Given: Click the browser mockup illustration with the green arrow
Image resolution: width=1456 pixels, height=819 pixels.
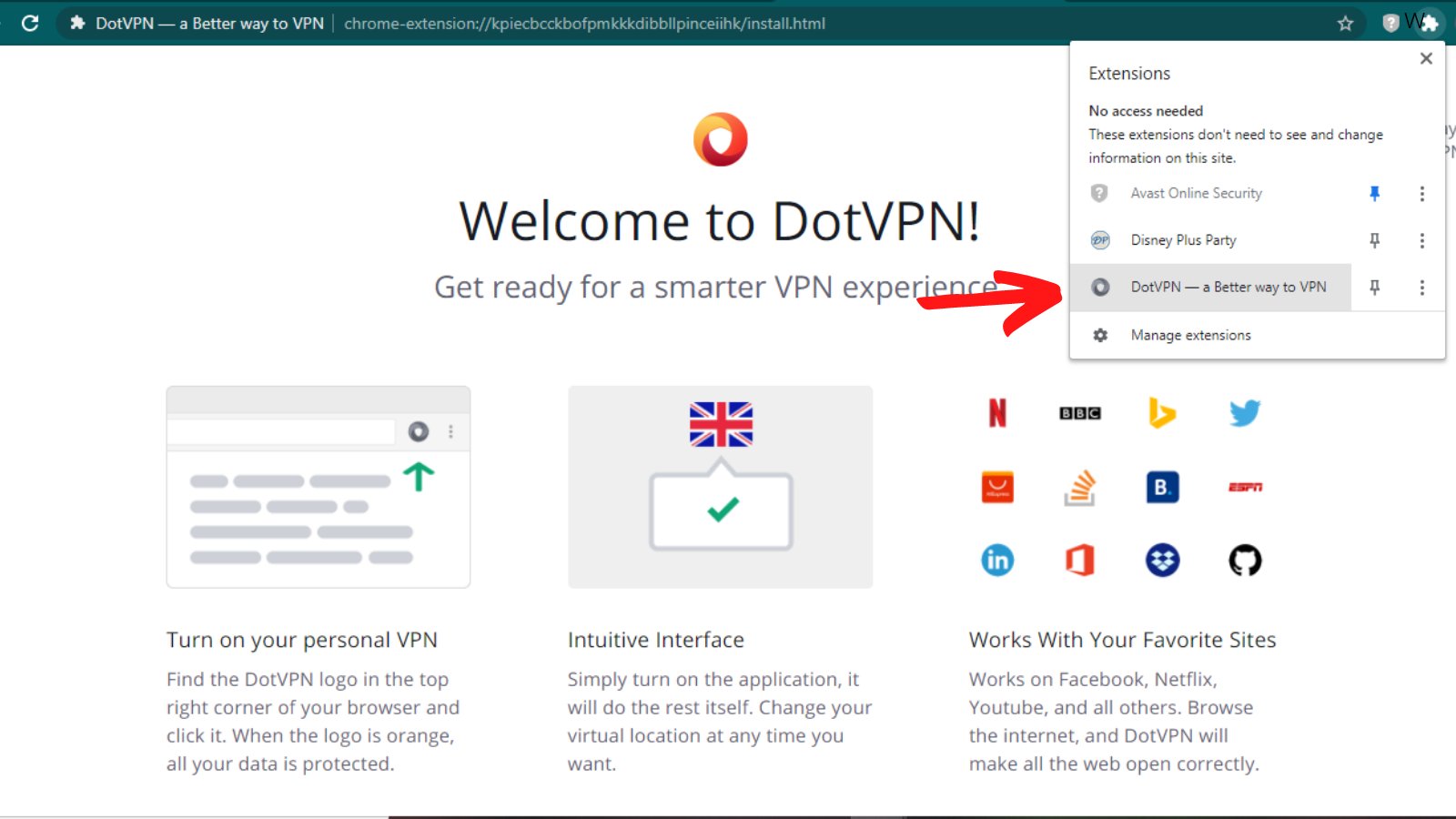Looking at the screenshot, I should (x=318, y=487).
